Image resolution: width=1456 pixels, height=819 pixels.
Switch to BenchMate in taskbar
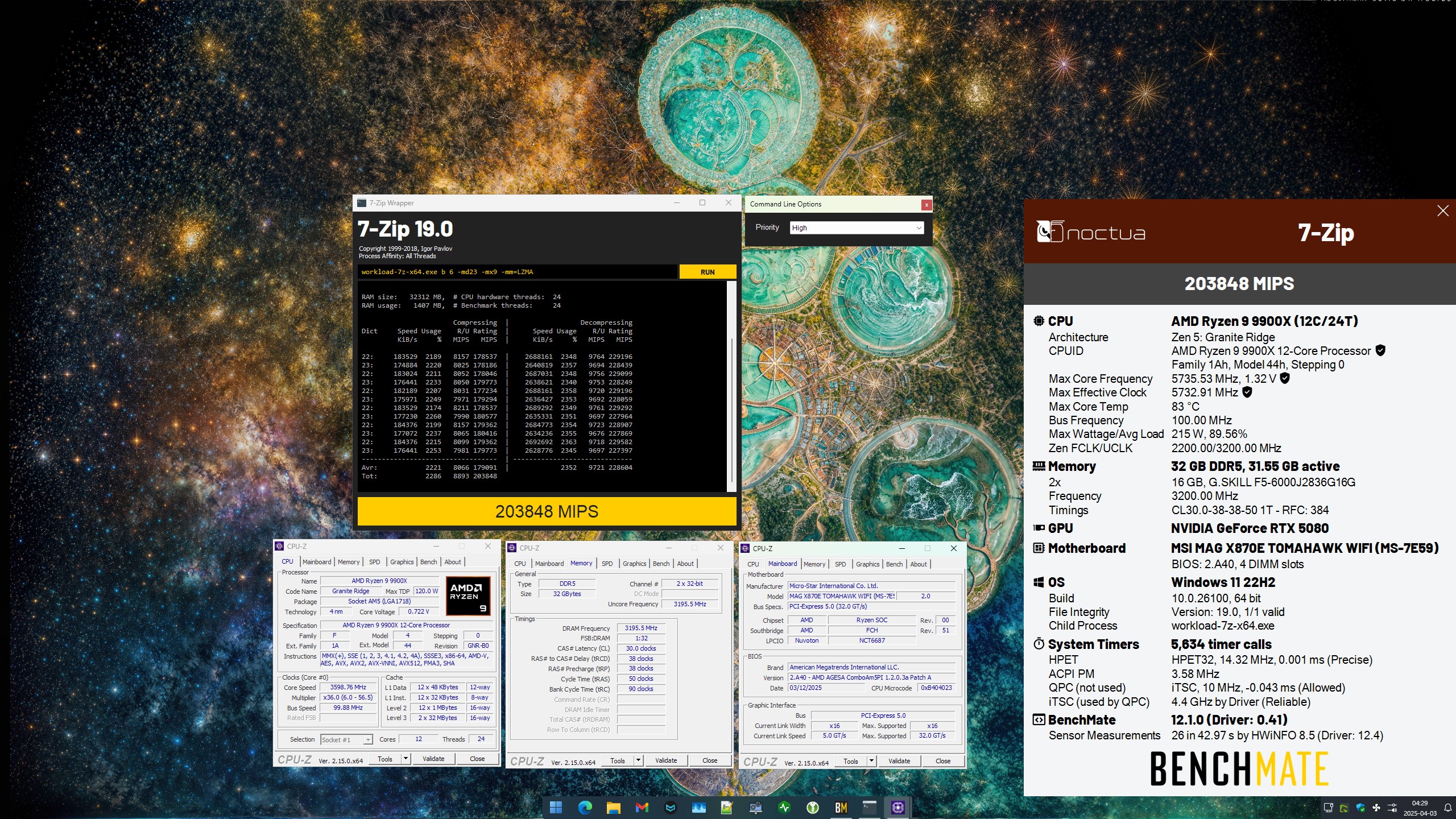(841, 807)
